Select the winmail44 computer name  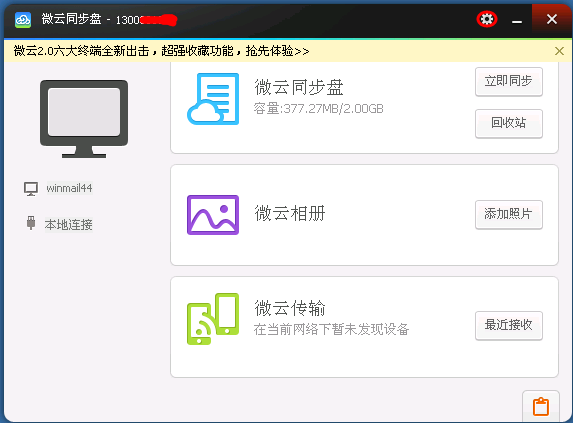coord(69,188)
